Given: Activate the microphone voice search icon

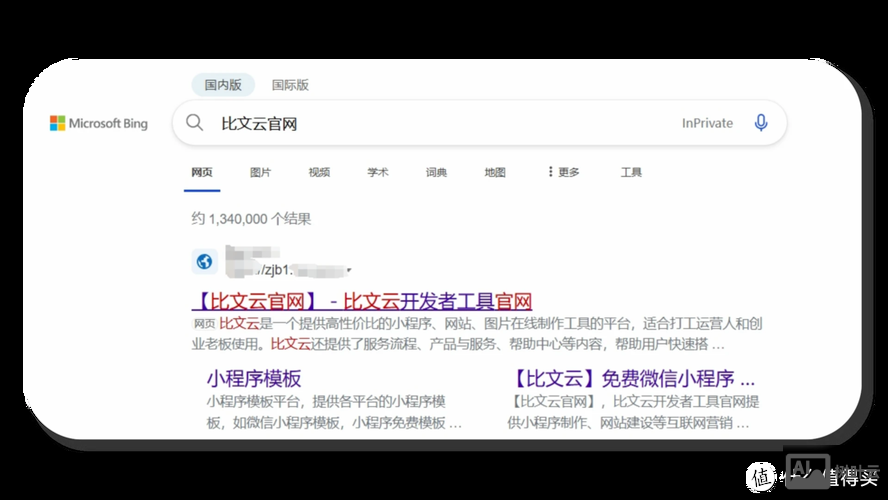Looking at the screenshot, I should point(761,122).
